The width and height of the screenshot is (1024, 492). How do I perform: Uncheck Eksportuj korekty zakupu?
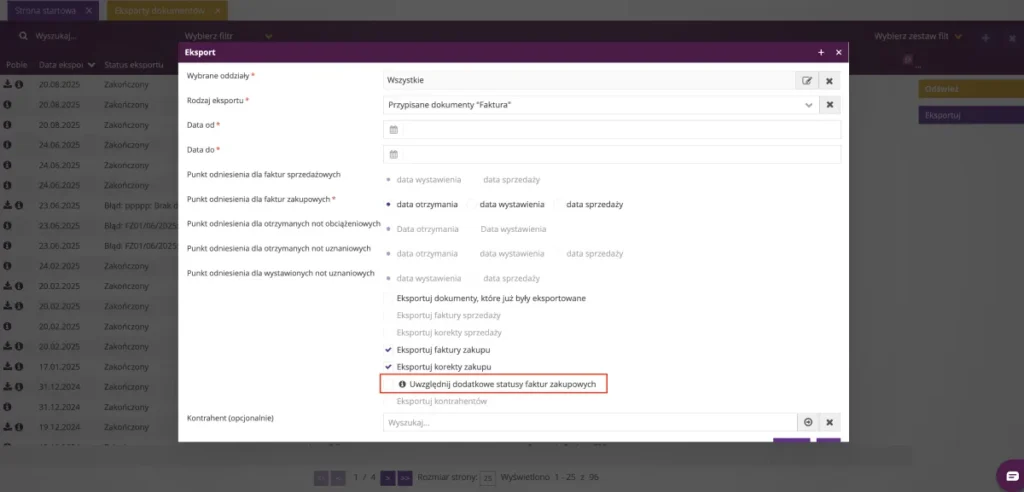click(389, 367)
